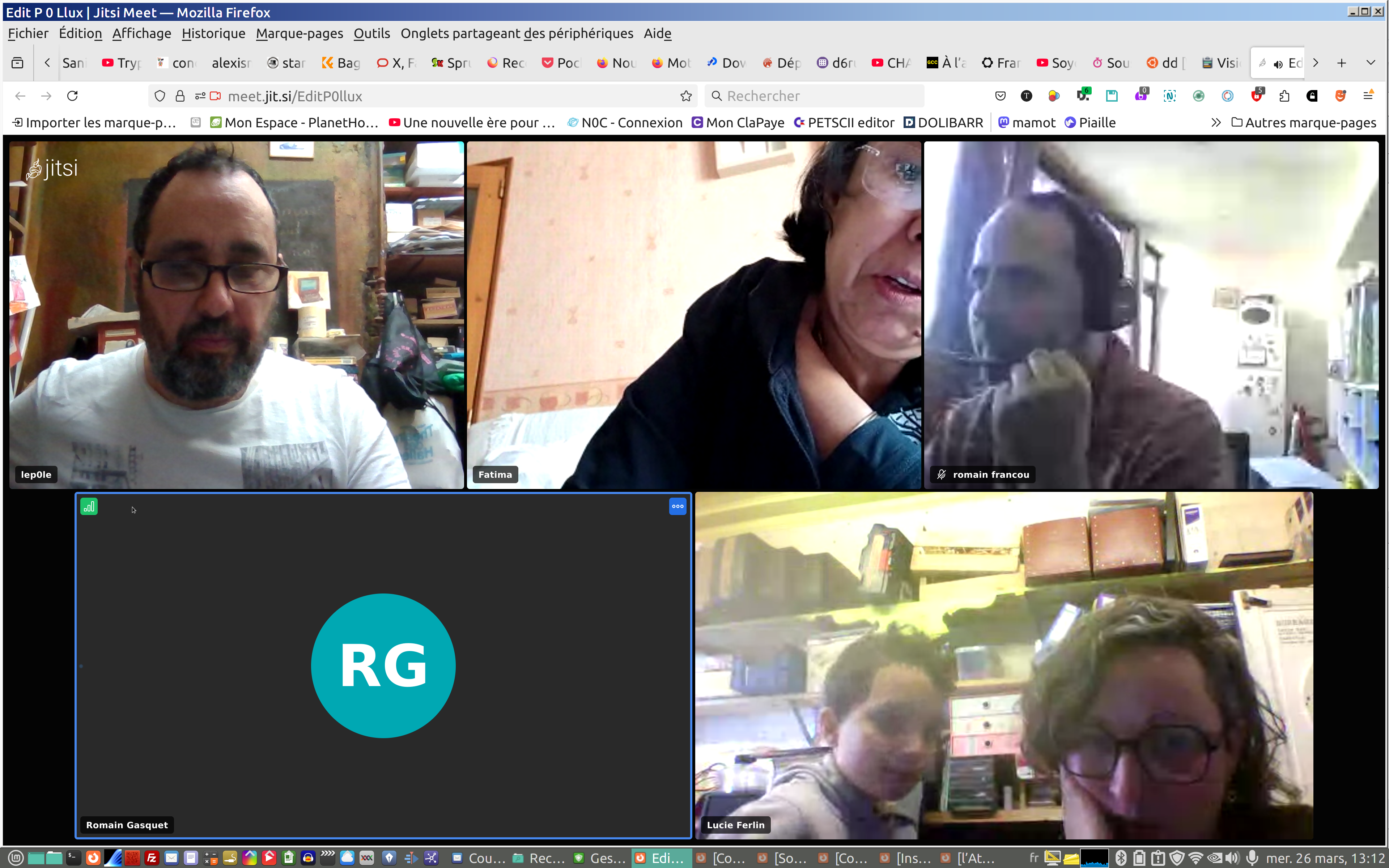This screenshot has width=1389, height=868.
Task: Show connection quality indicator on Romain Gasquet tile
Action: tap(89, 506)
